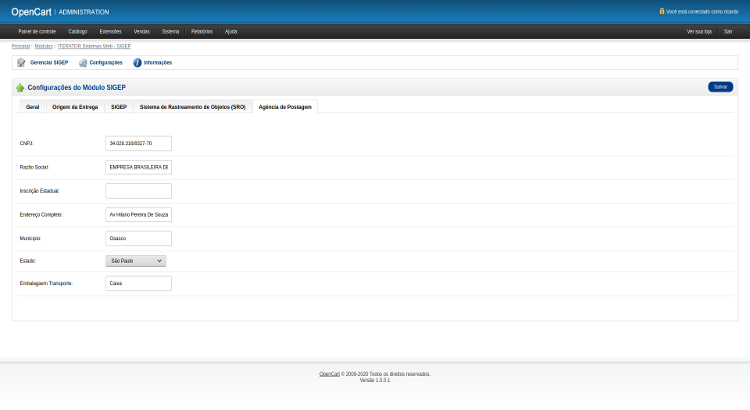Click the Salvar button

point(720,87)
